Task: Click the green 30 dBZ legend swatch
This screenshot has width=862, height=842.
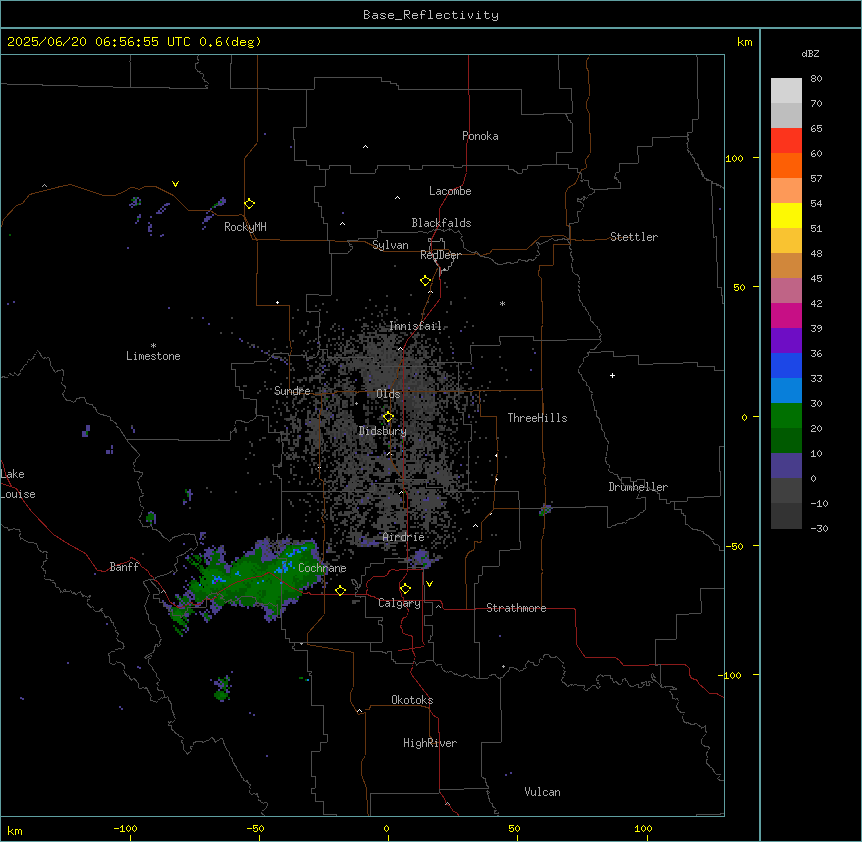Action: pyautogui.click(x=786, y=416)
